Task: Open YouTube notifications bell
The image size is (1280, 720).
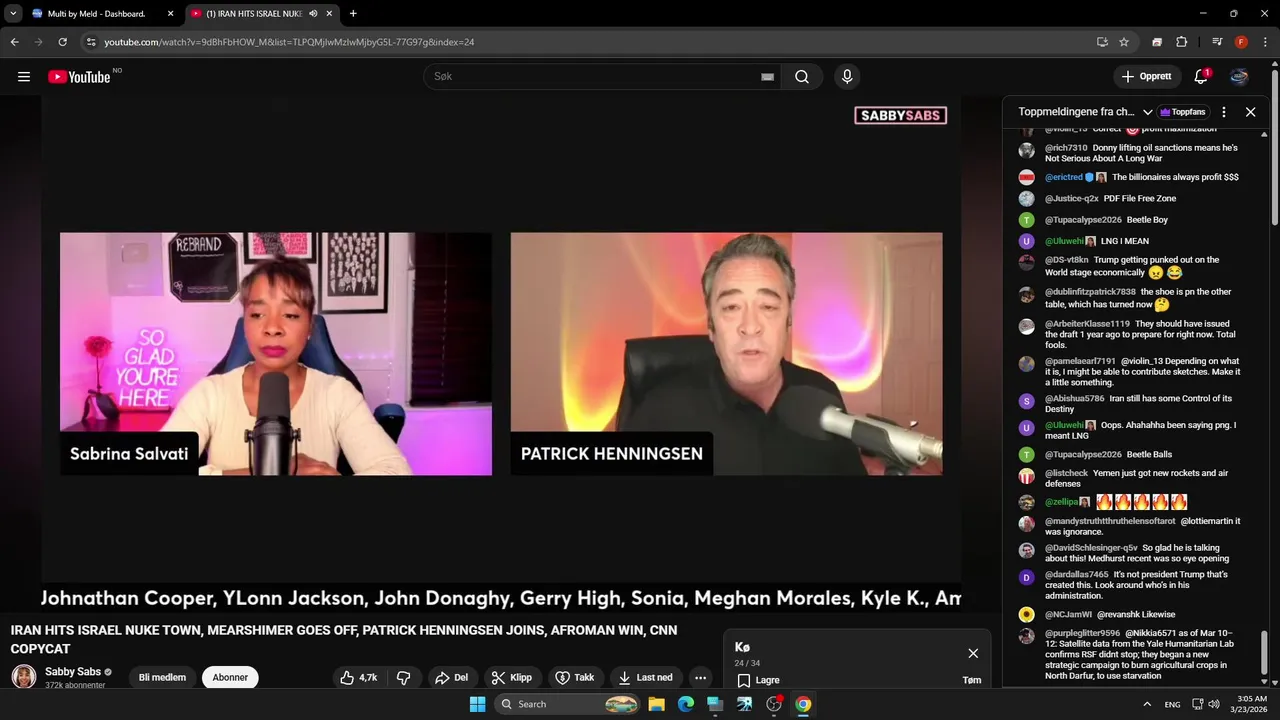Action: coord(1202,77)
